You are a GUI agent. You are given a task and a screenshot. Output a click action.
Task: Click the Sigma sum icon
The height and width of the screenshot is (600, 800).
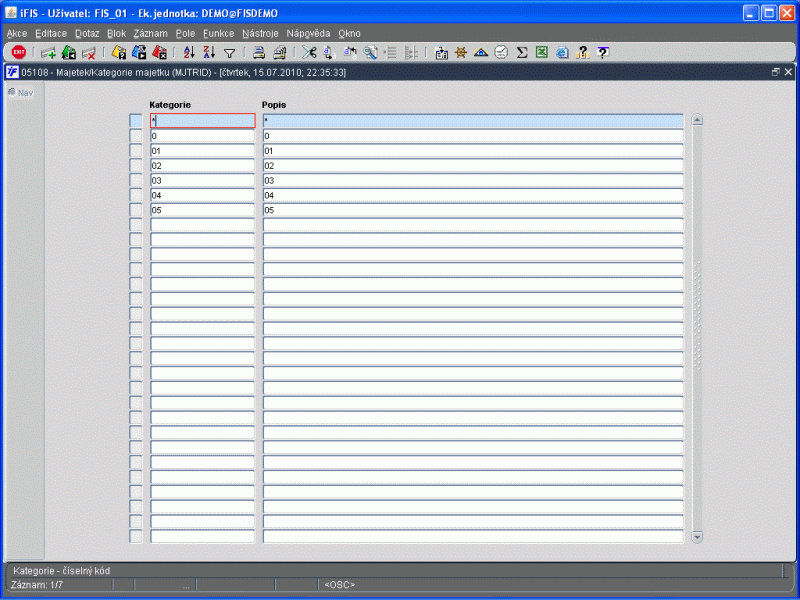pyautogui.click(x=521, y=52)
